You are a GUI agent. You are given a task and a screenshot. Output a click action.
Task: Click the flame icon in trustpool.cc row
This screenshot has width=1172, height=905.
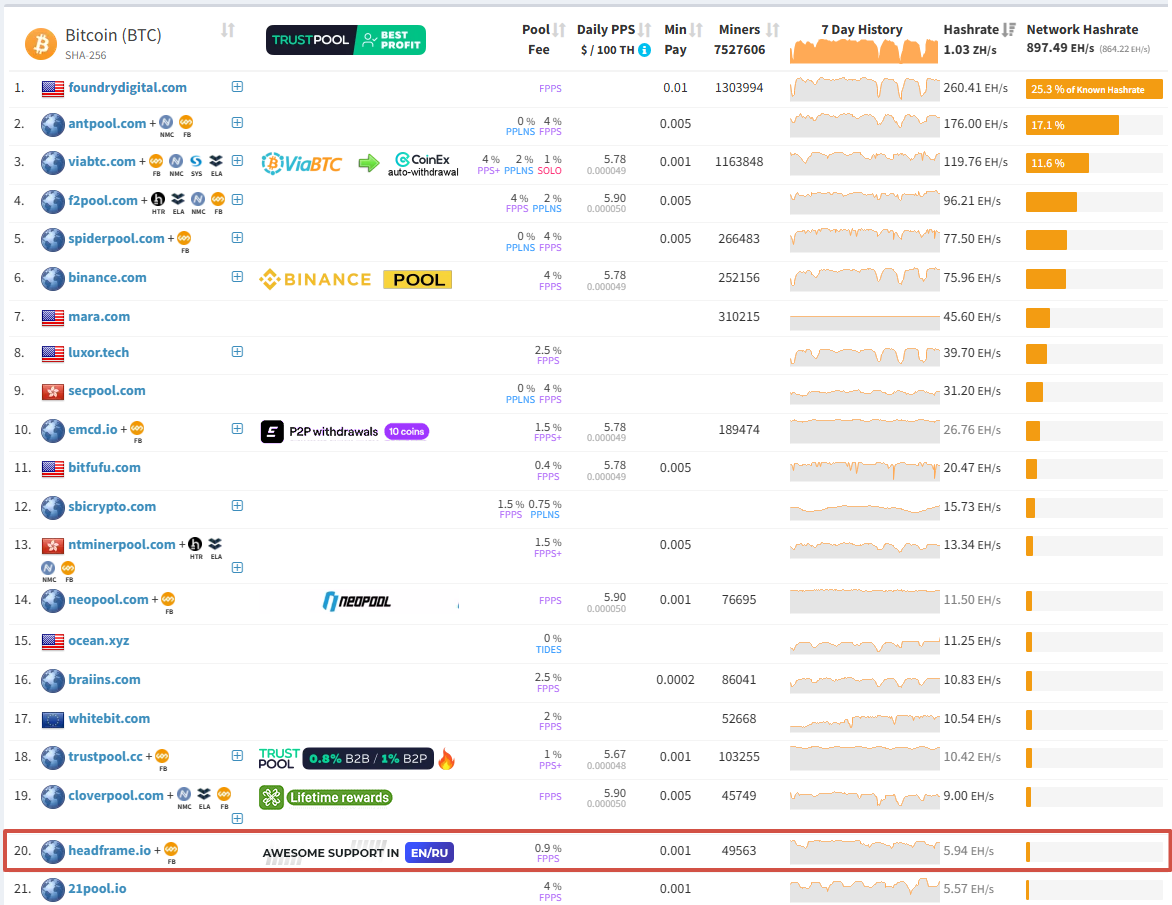pyautogui.click(x=446, y=759)
